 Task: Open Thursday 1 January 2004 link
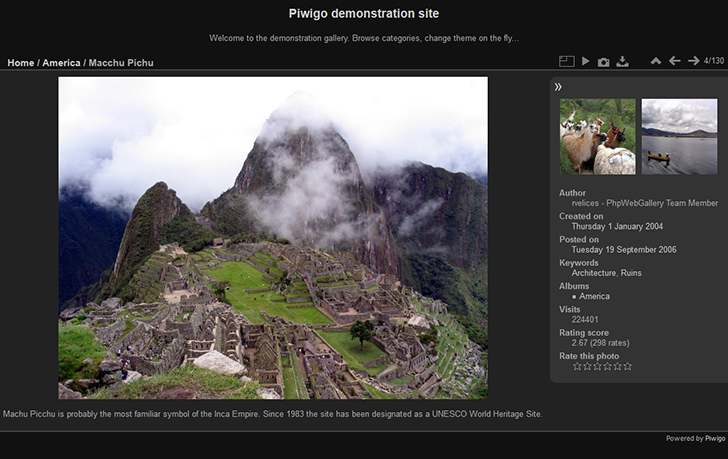[617, 226]
